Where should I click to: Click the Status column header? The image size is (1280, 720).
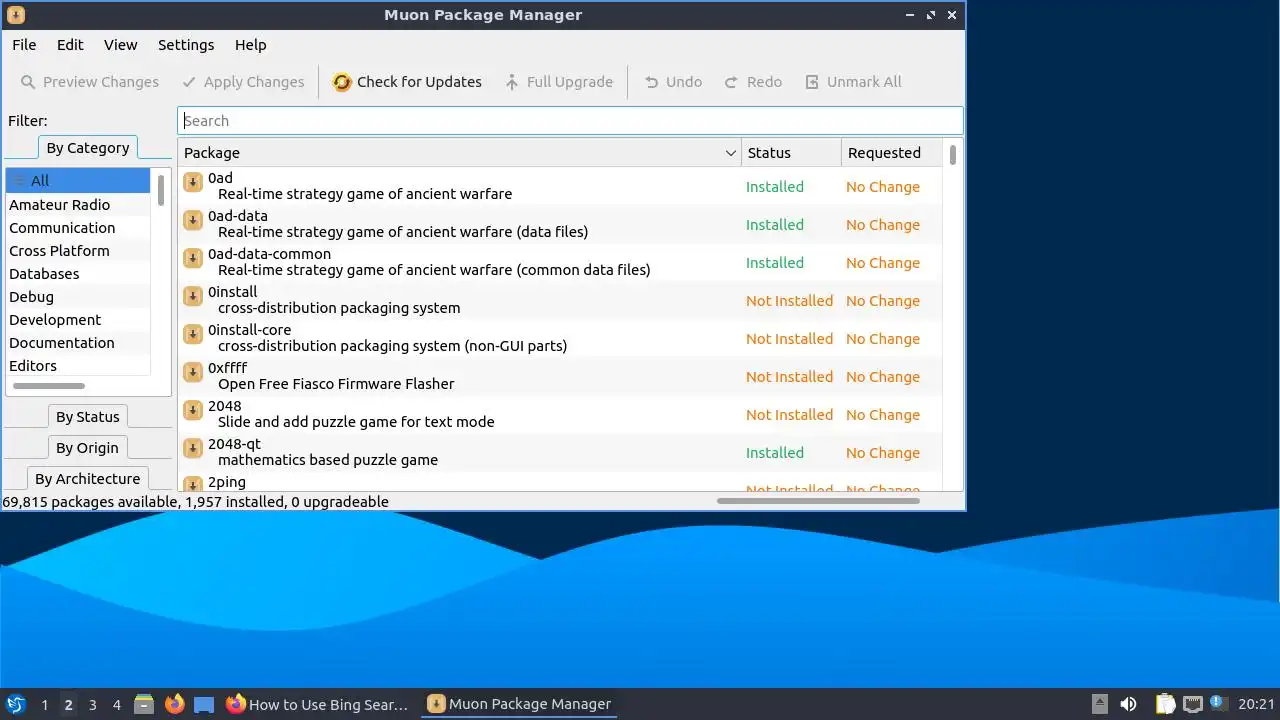pyautogui.click(x=791, y=153)
